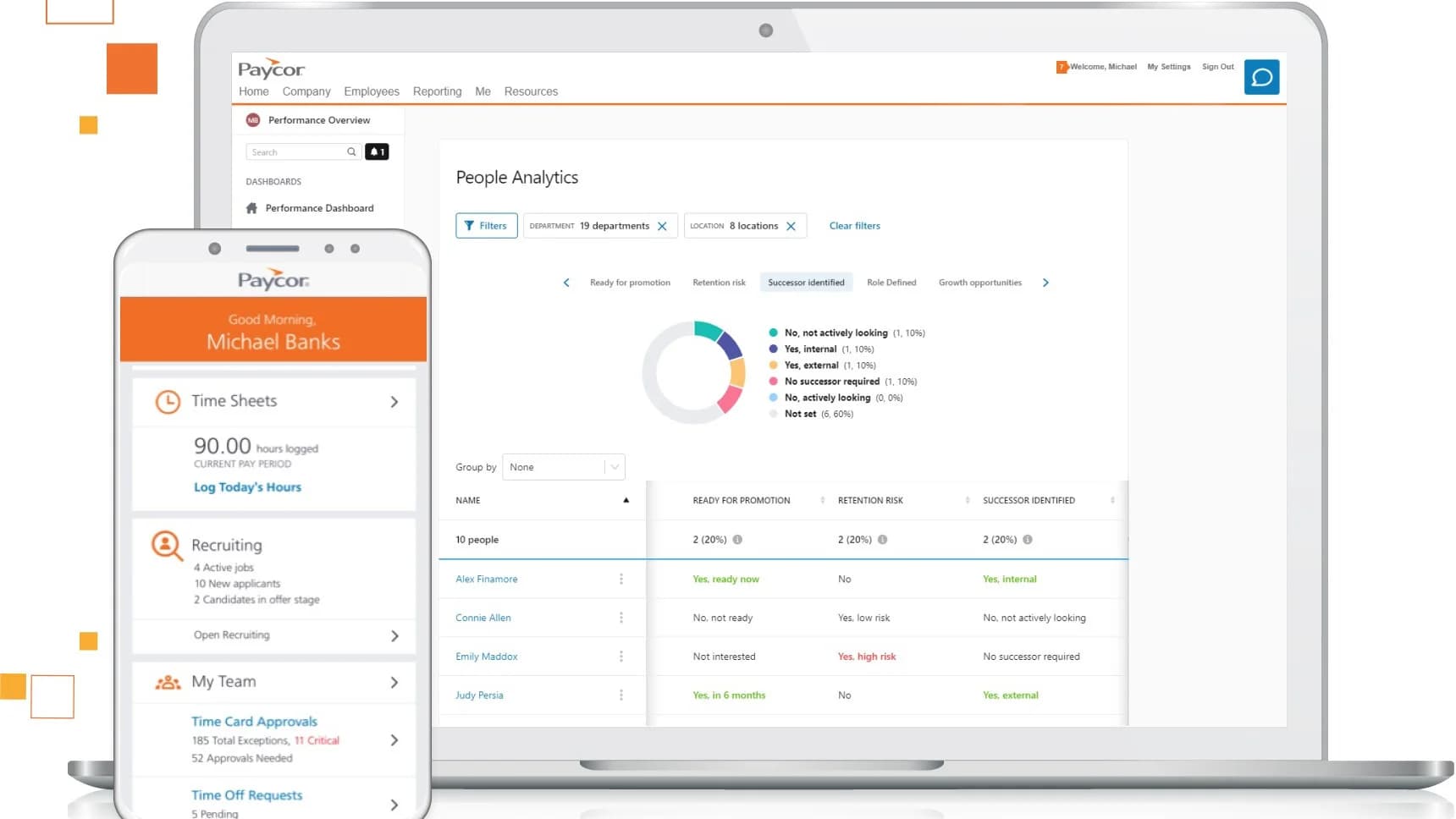Click the orange notification flag beside Welcome
Viewport: 1456px width, 819px height.
[x=1062, y=67]
